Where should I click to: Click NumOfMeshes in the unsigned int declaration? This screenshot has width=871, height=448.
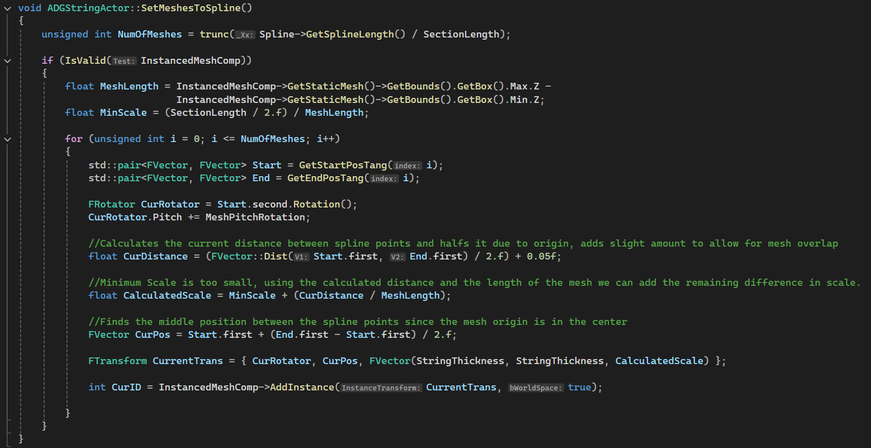pos(149,34)
